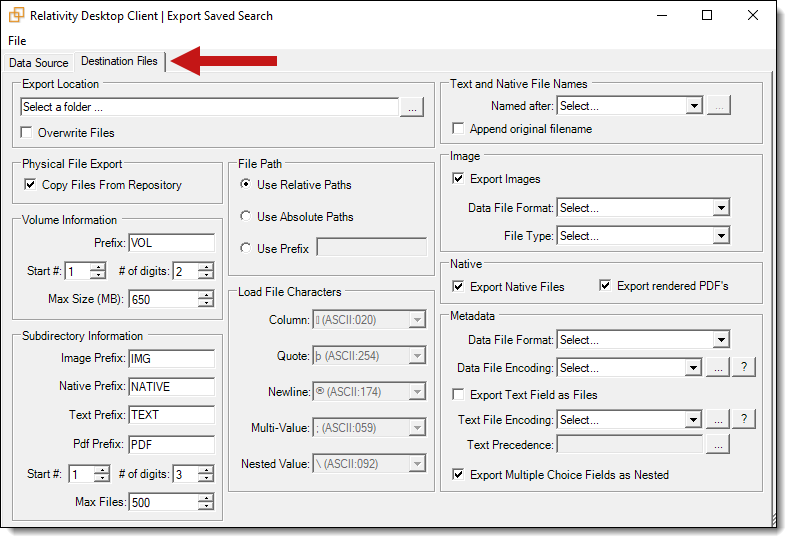Open the image File Type dropdown
792x543 pixels.
tap(720, 236)
